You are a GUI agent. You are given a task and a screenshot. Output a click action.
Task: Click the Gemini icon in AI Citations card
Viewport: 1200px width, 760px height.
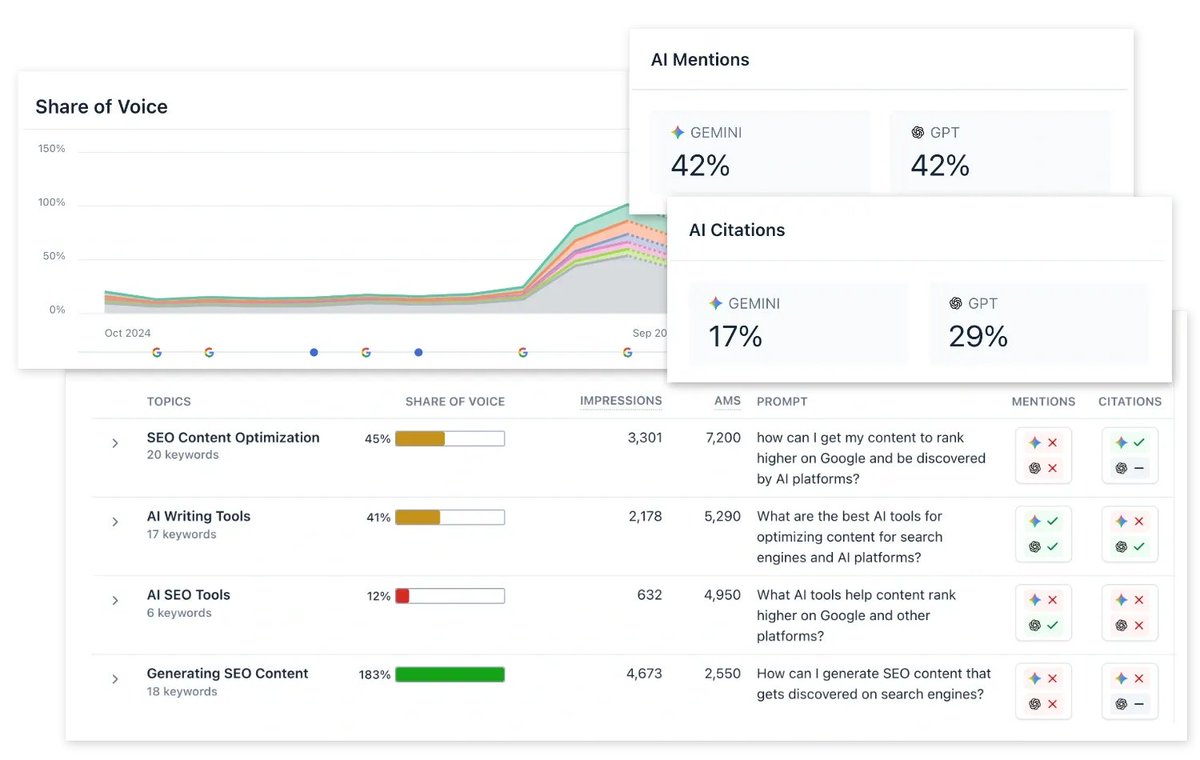tap(715, 303)
